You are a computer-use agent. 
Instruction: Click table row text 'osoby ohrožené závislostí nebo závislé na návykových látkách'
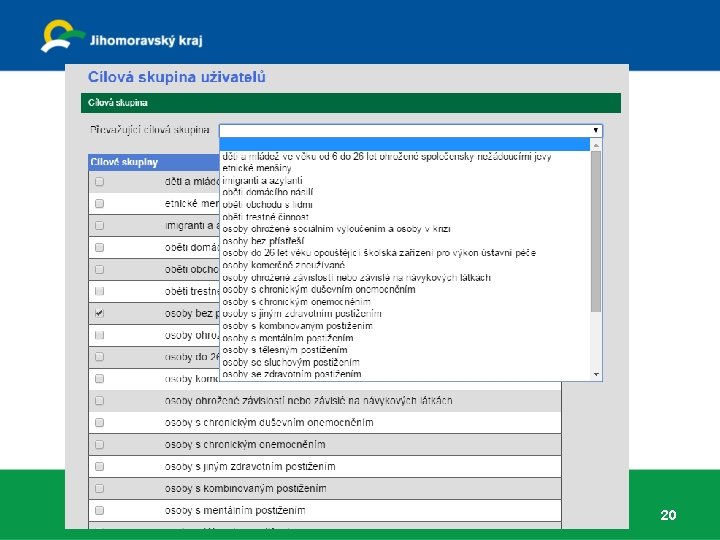click(309, 401)
